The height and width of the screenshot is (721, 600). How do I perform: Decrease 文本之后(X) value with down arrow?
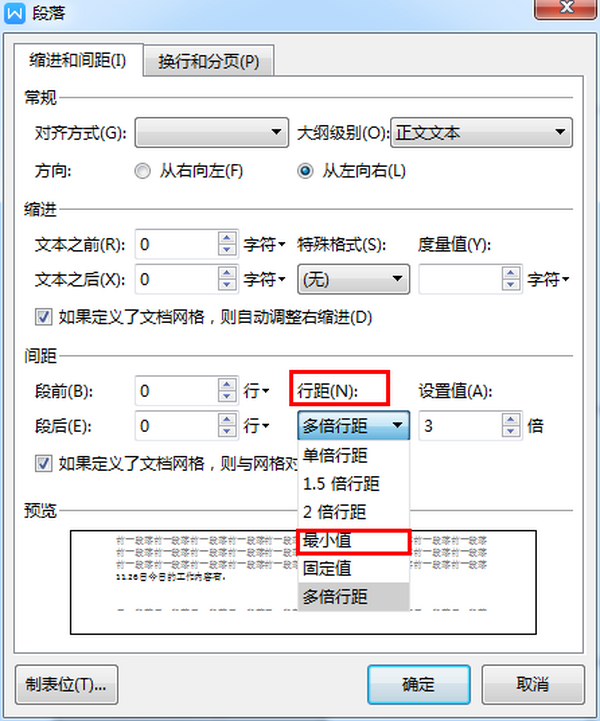tap(227, 285)
